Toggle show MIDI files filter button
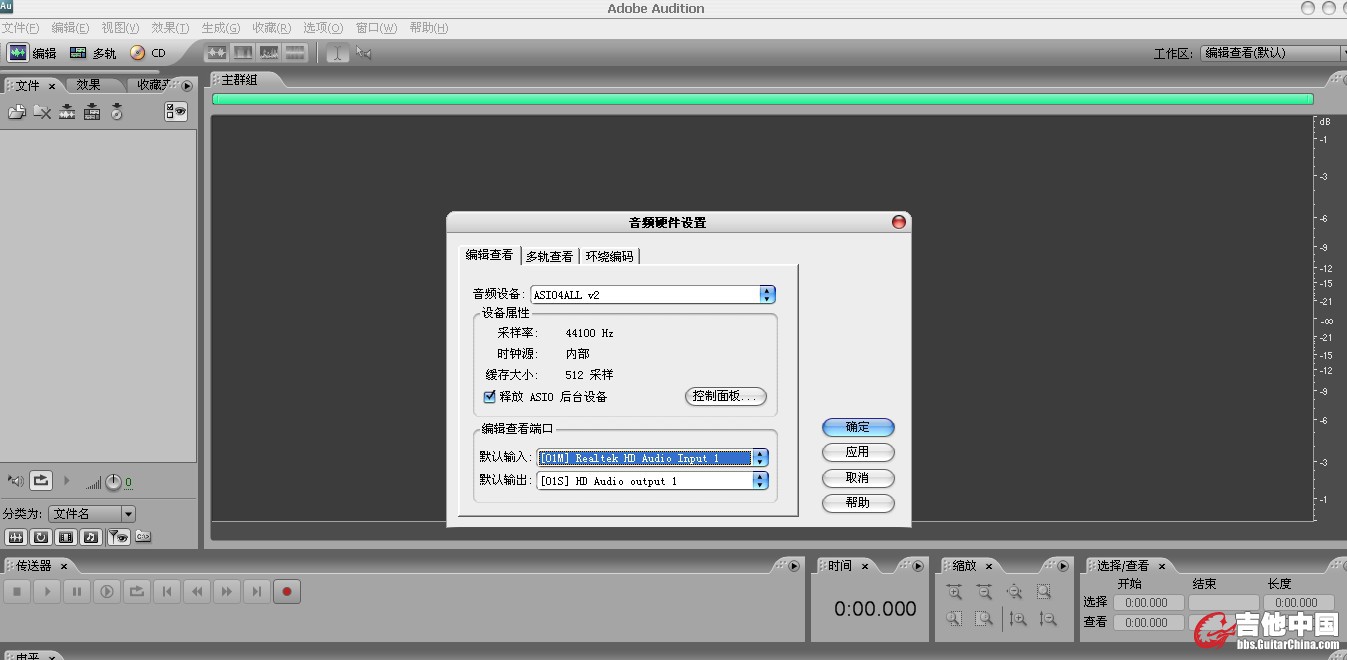Image resolution: width=1347 pixels, height=660 pixels. click(x=90, y=537)
